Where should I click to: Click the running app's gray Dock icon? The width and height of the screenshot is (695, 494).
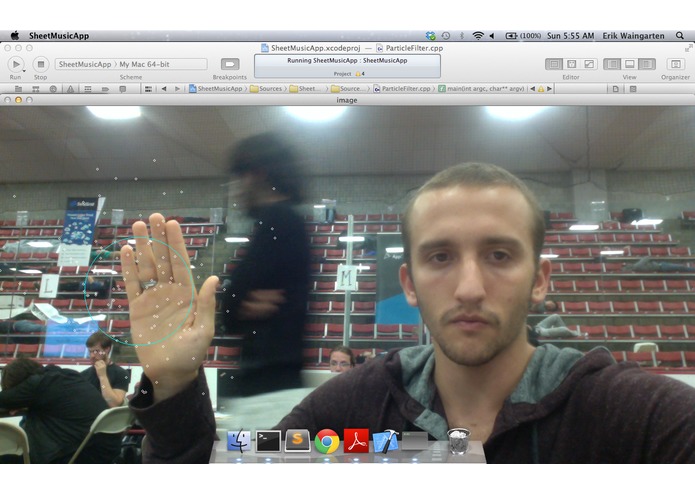415,441
